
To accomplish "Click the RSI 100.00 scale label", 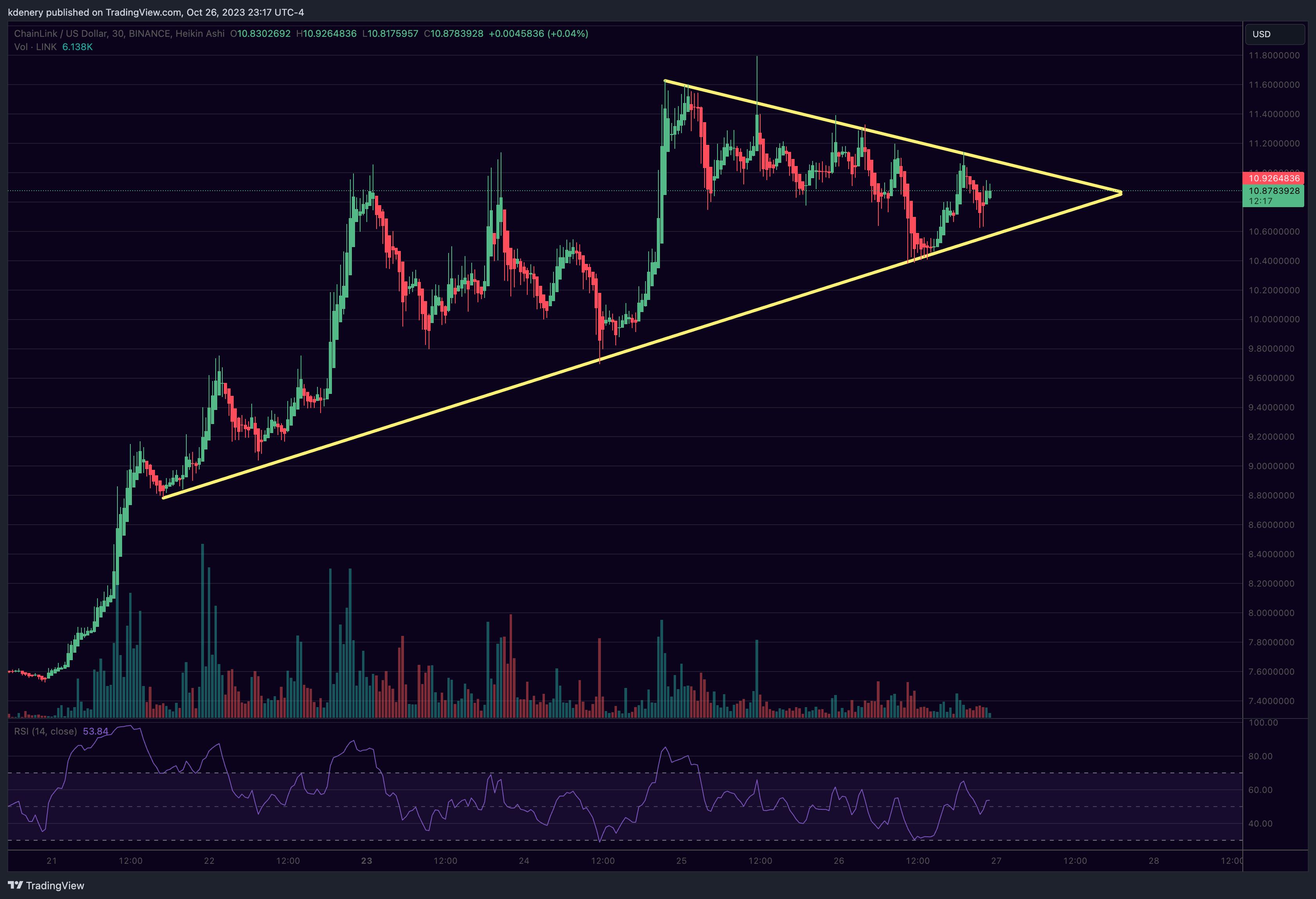I will point(1263,723).
